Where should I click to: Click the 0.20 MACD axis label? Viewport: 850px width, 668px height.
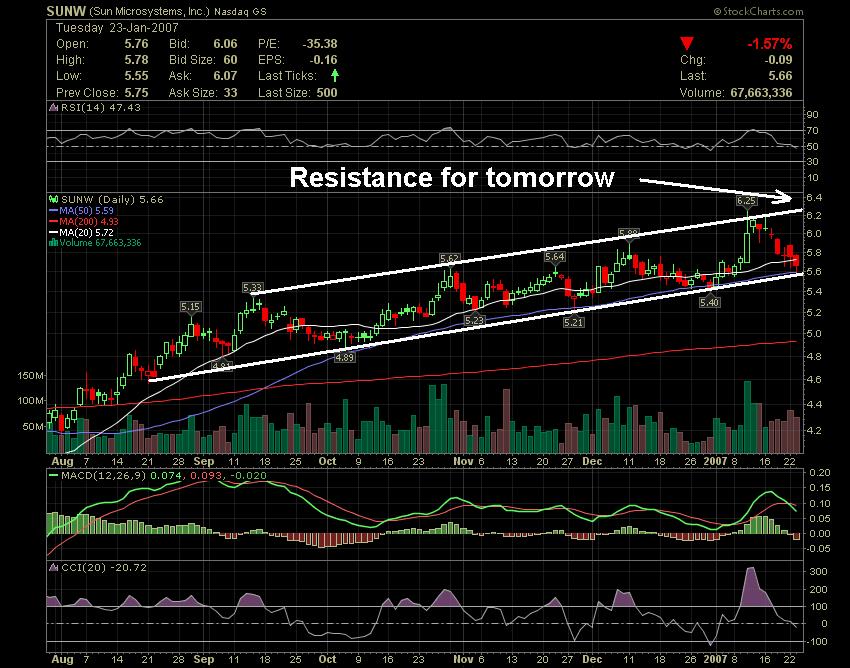(819, 472)
